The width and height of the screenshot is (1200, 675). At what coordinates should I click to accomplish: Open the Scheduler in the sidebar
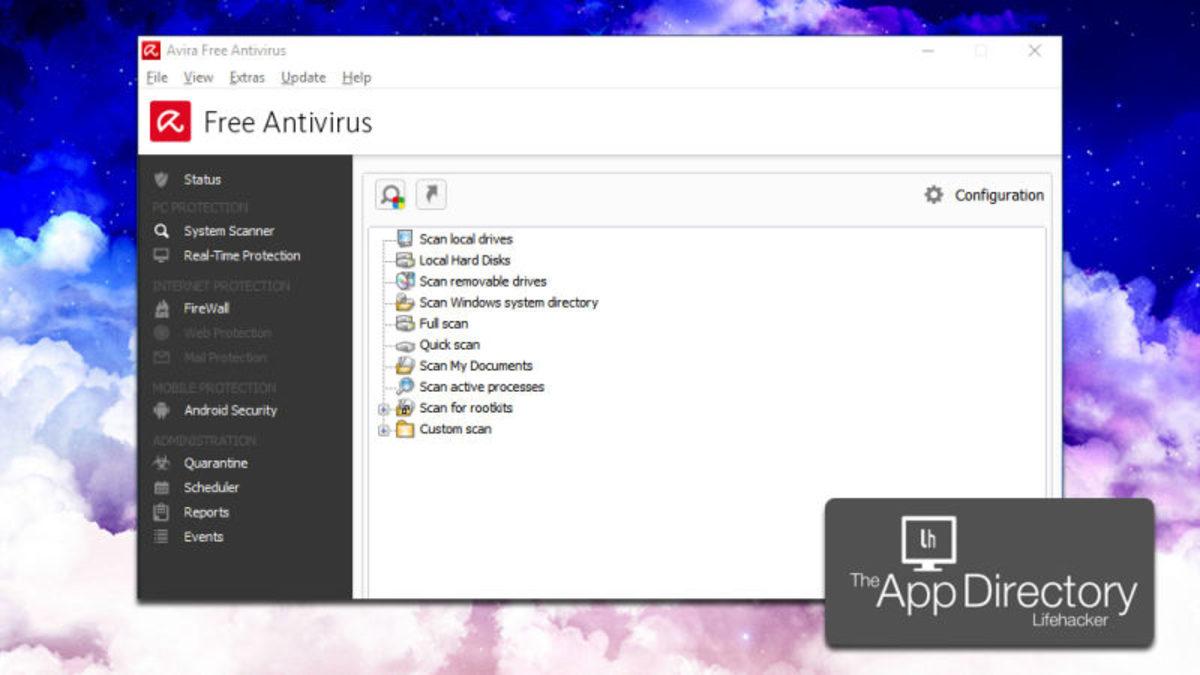pos(211,488)
